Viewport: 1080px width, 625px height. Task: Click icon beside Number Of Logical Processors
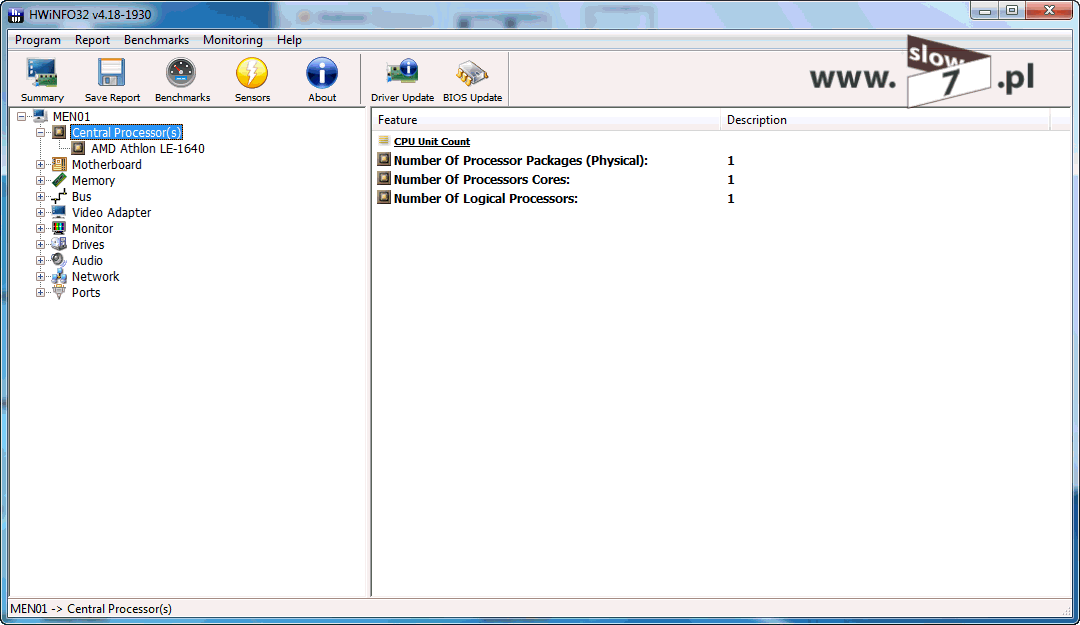pos(384,198)
